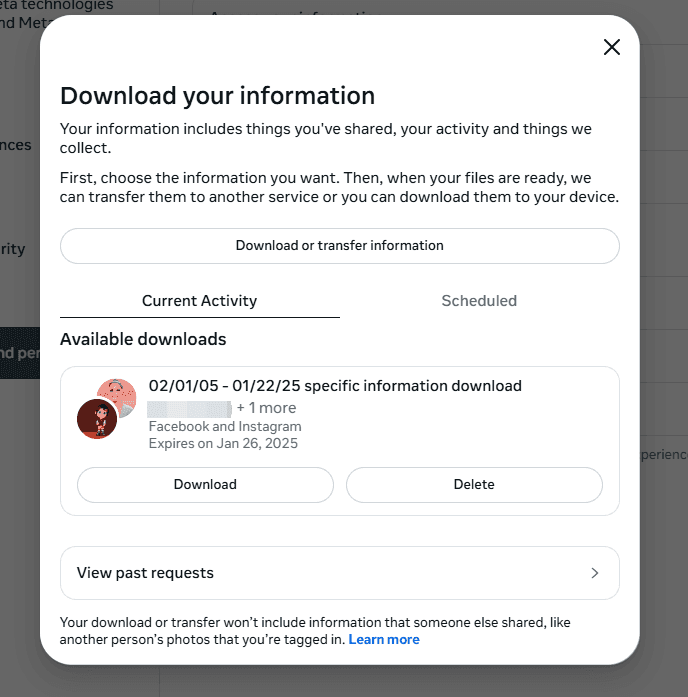Click the dark red profile avatar
The height and width of the screenshot is (697, 688).
[x=97, y=419]
